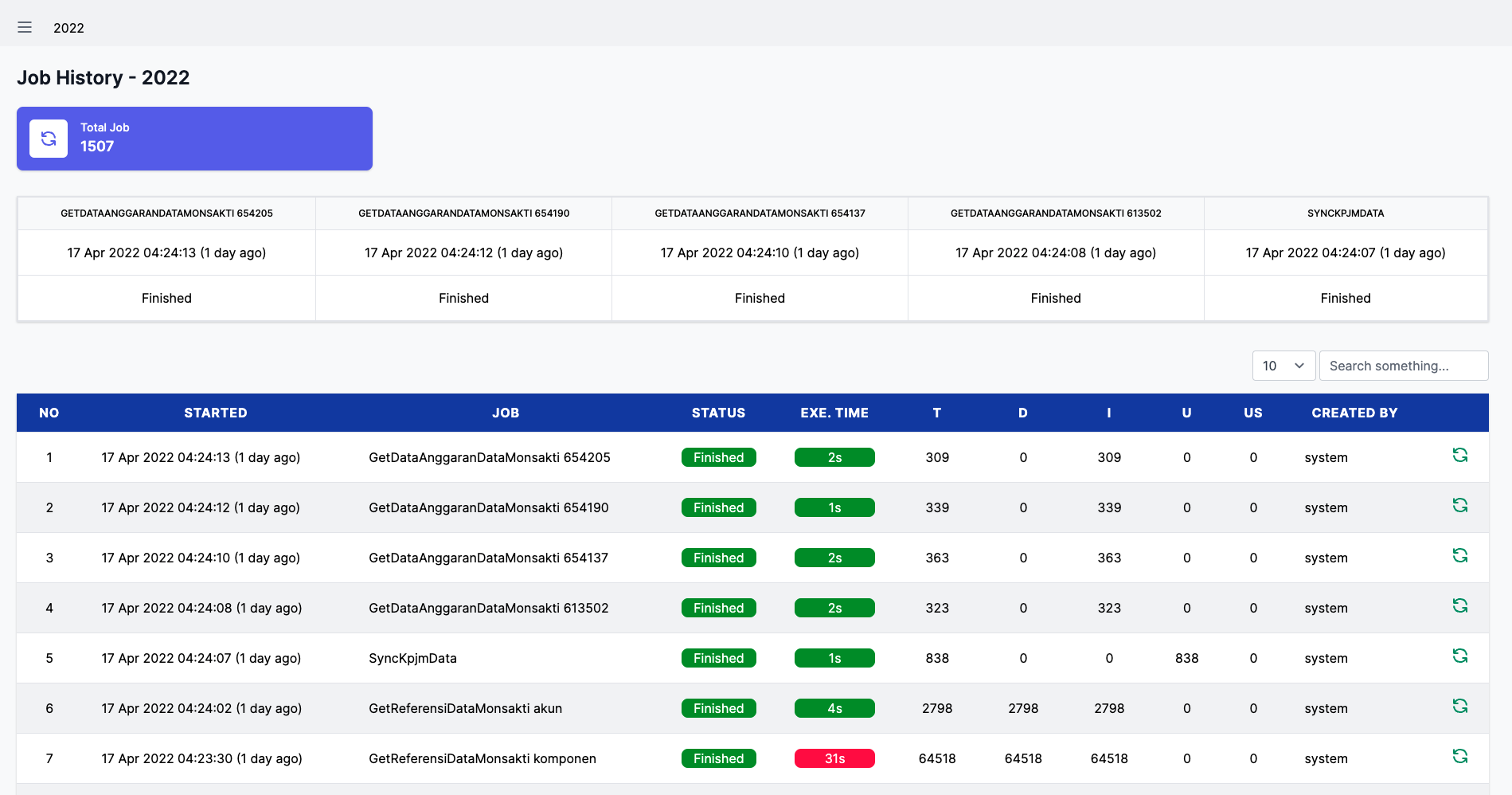Click the STATUS column header
Image resolution: width=1512 pixels, height=795 pixels.
(718, 413)
